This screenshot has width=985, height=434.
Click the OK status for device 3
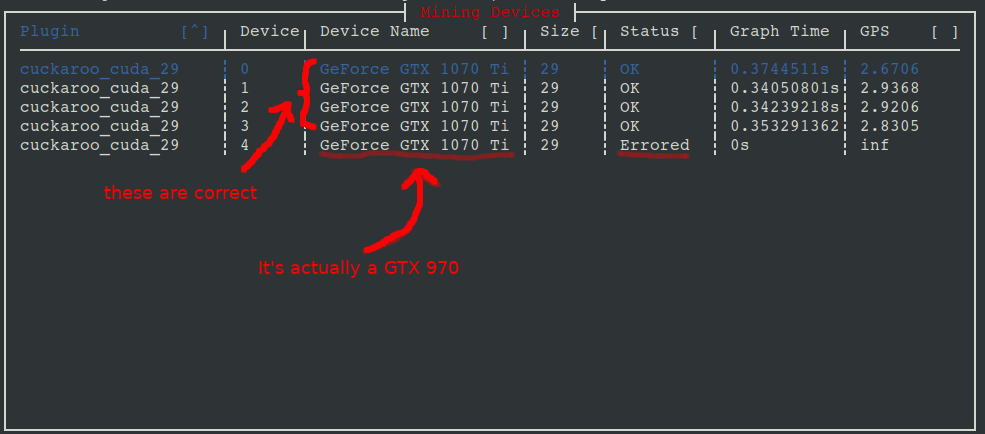tap(629, 126)
